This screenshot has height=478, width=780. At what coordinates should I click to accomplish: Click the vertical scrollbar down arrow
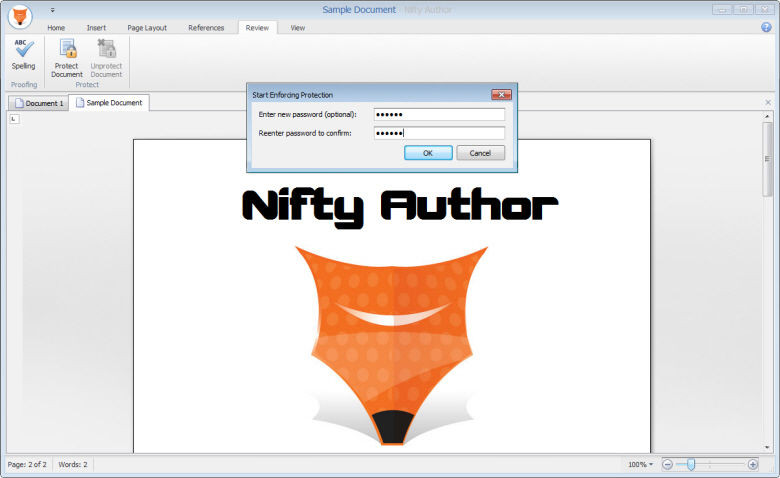click(767, 448)
